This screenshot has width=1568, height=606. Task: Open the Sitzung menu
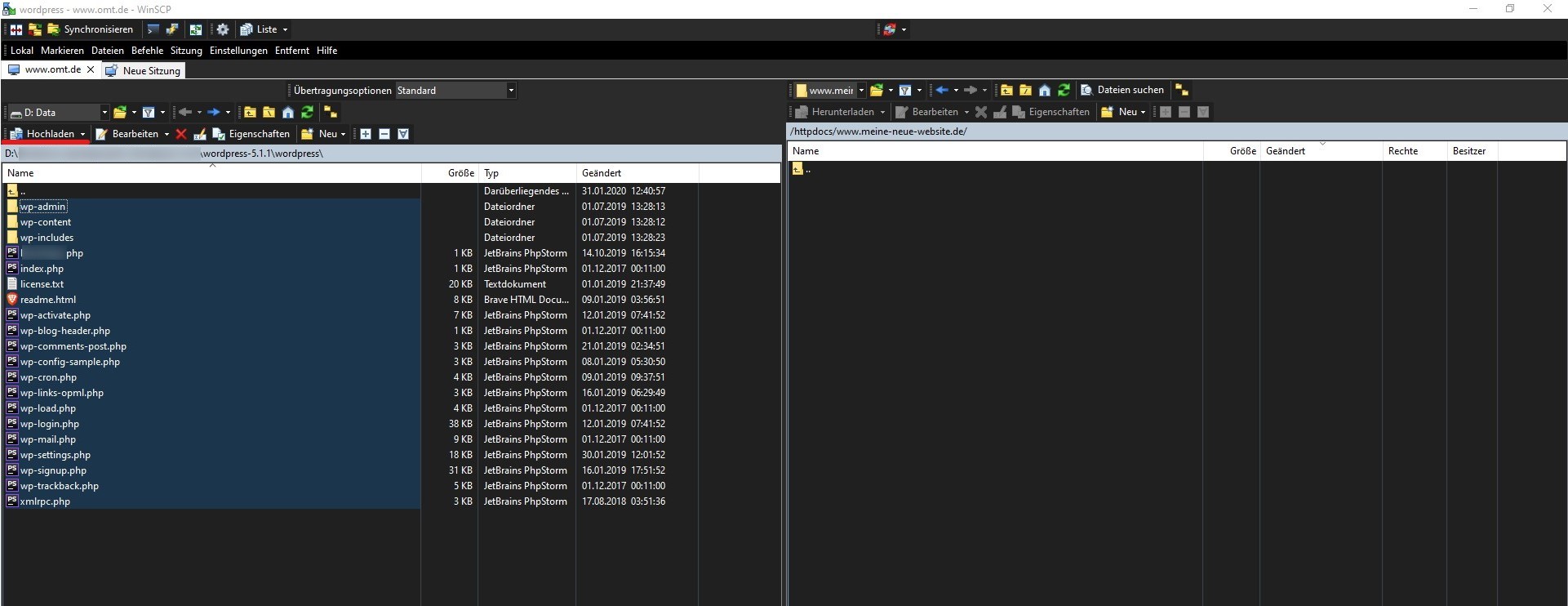pos(186,51)
